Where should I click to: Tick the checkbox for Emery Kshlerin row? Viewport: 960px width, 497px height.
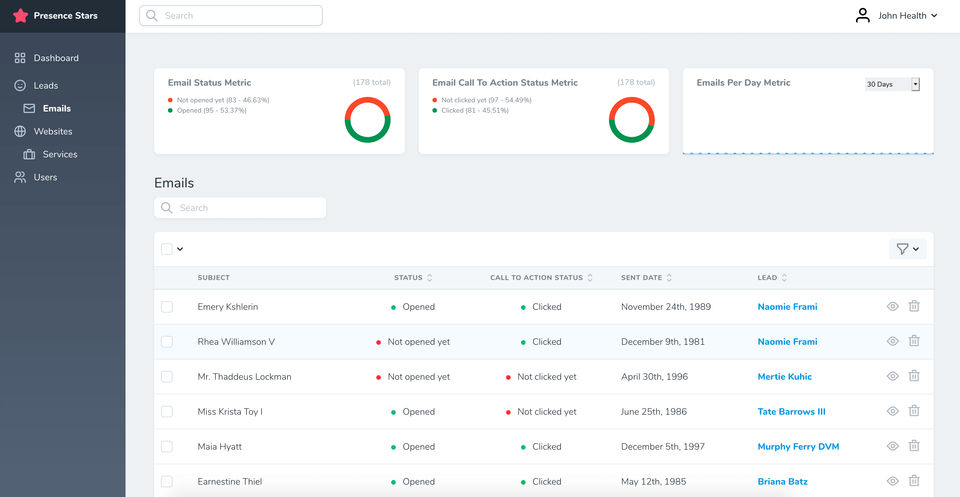[167, 307]
